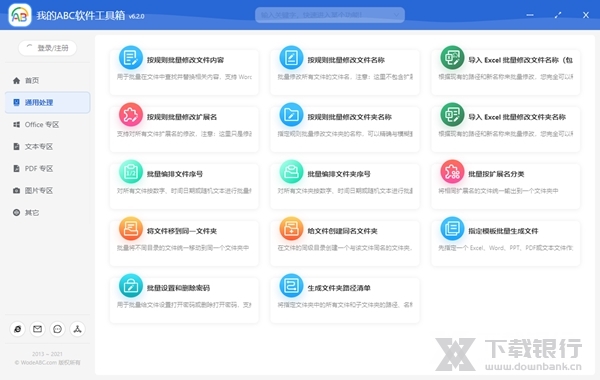This screenshot has width=600, height=380.
Task: Go to 文本专区 in sidebar
Action: (x=47, y=147)
